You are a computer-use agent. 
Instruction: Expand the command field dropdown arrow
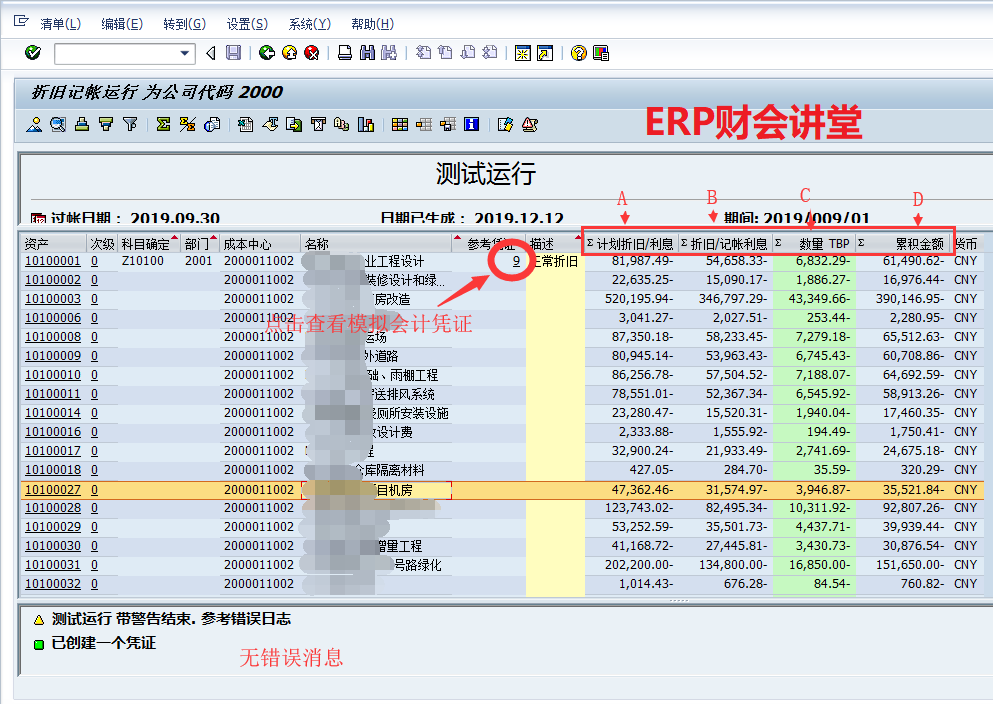[185, 53]
